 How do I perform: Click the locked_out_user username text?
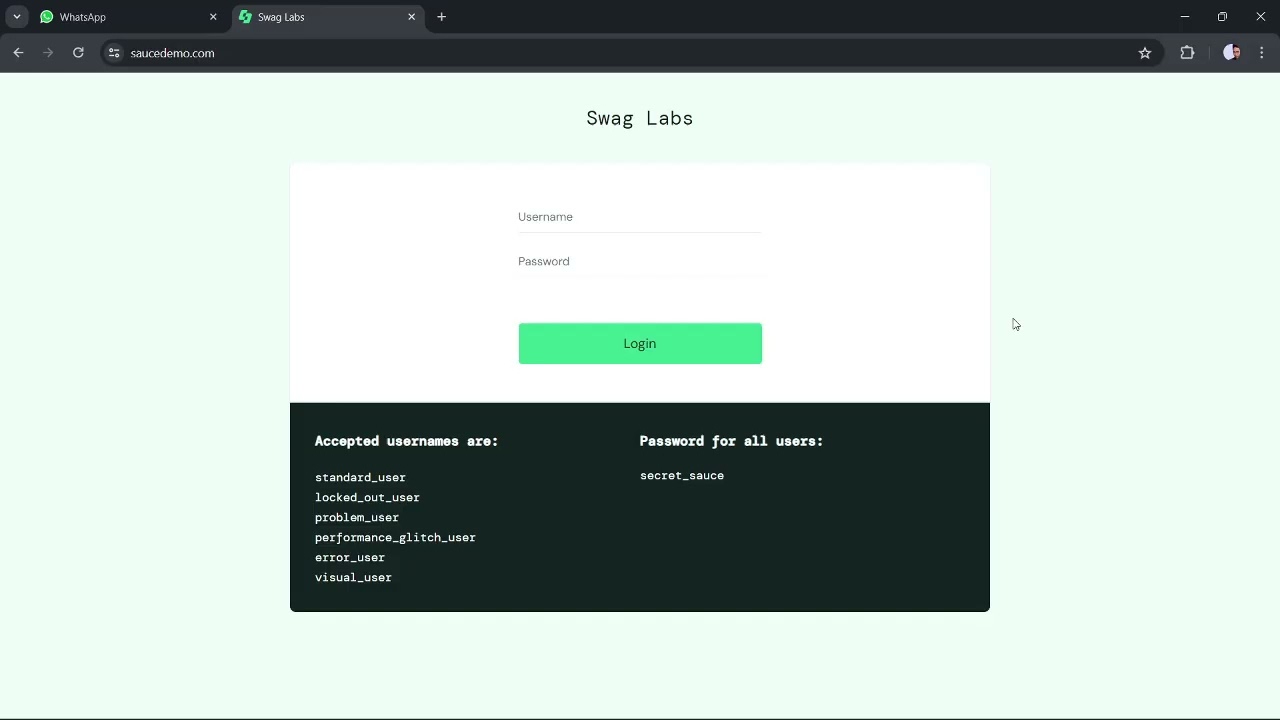367,498
